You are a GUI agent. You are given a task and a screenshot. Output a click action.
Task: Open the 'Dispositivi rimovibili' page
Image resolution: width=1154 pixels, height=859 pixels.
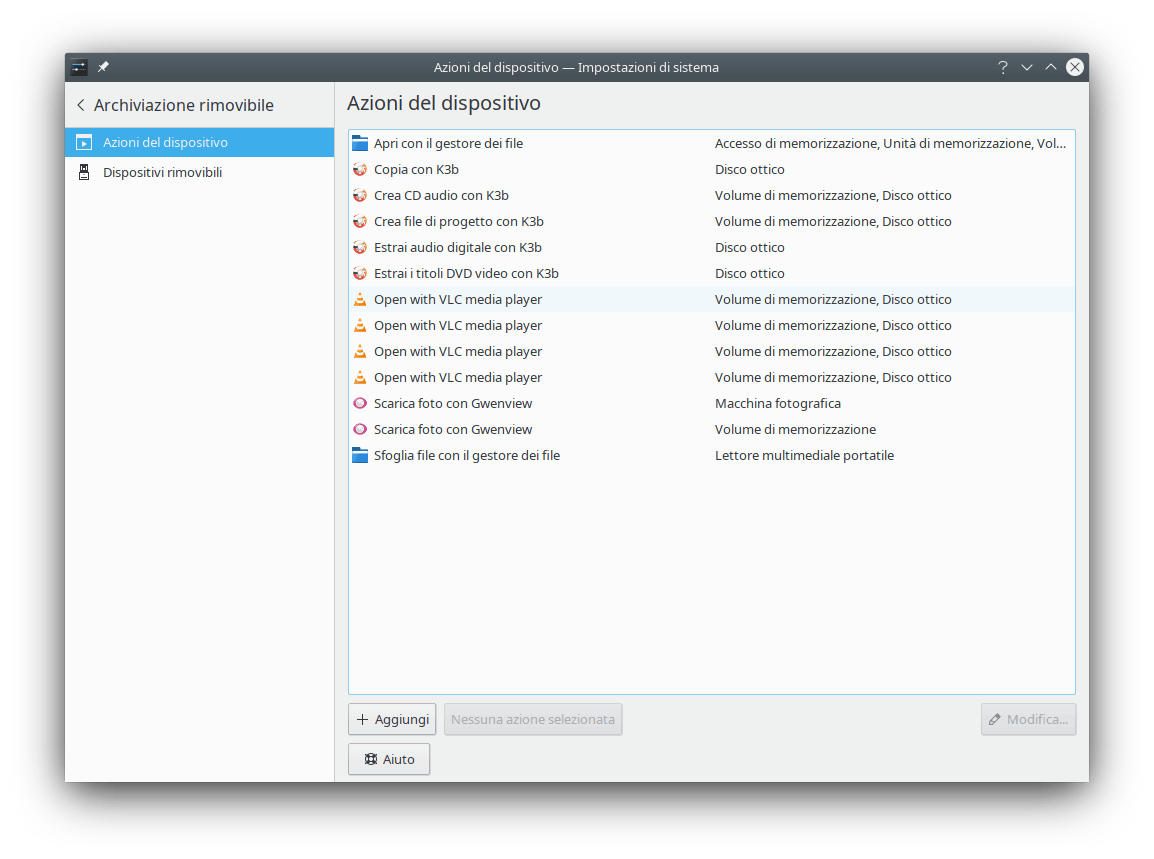tap(162, 173)
